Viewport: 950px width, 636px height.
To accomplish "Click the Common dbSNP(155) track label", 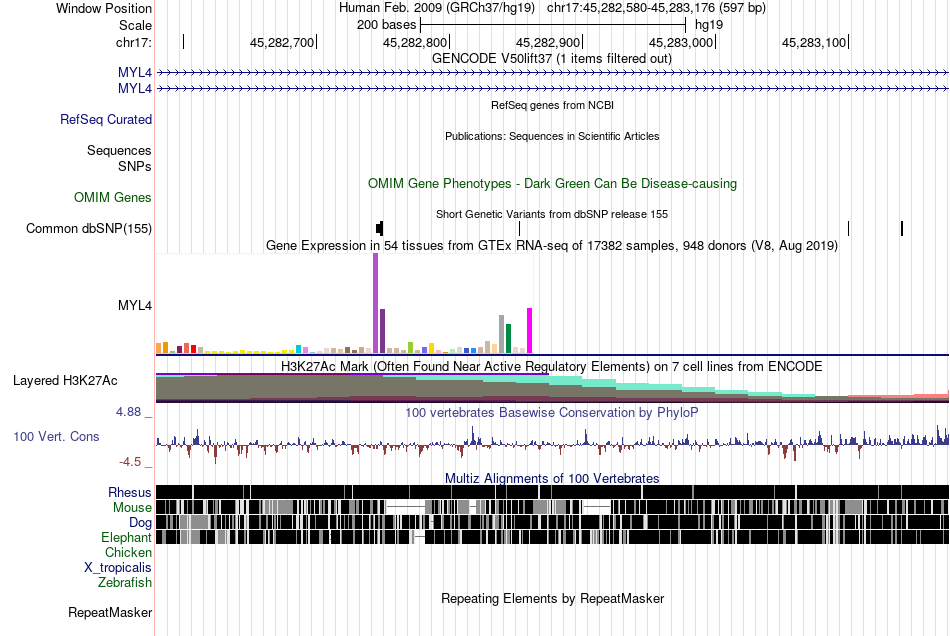I will [89, 228].
